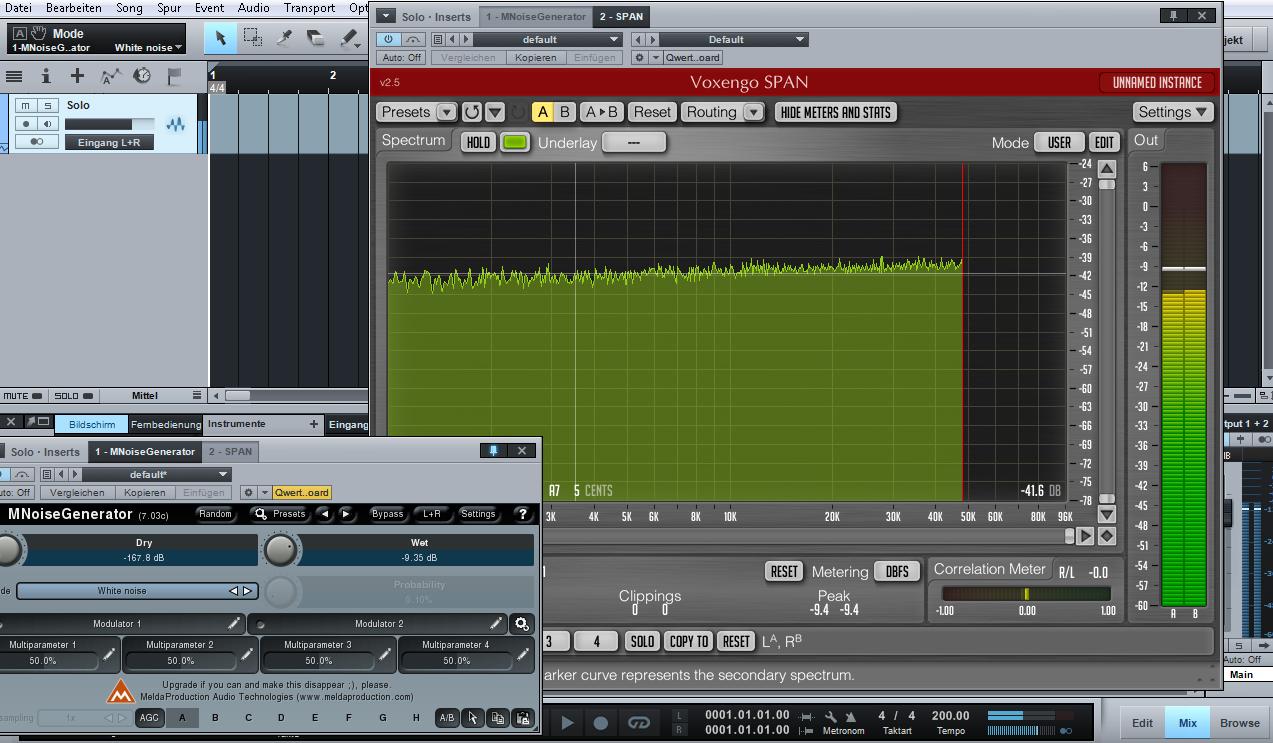The height and width of the screenshot is (743, 1273).
Task: Switch to the 1 - MNoiseGenerator tab in SPAN window
Action: tap(536, 16)
